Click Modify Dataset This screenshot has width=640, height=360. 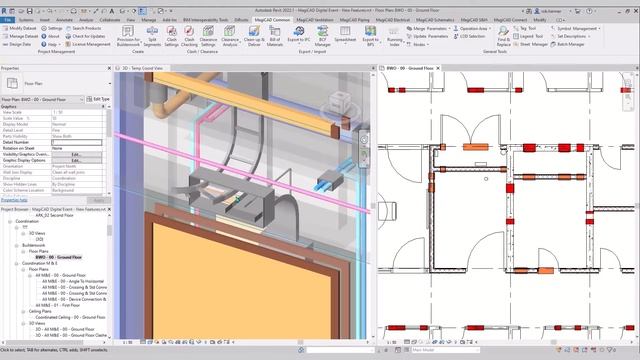pyautogui.click(x=19, y=28)
